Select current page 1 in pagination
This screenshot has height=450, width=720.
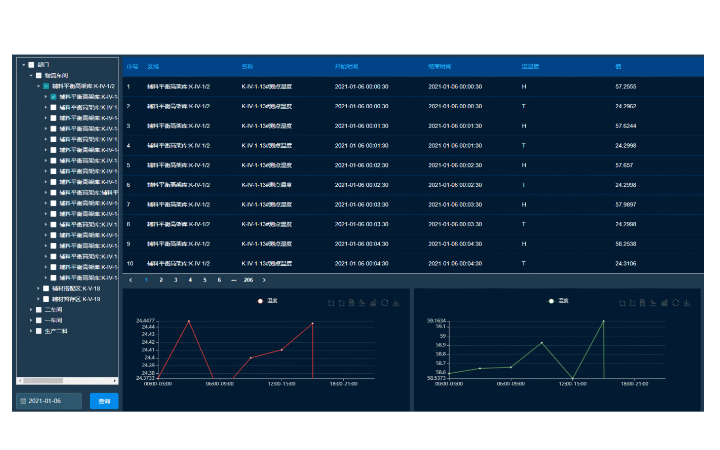pyautogui.click(x=146, y=280)
